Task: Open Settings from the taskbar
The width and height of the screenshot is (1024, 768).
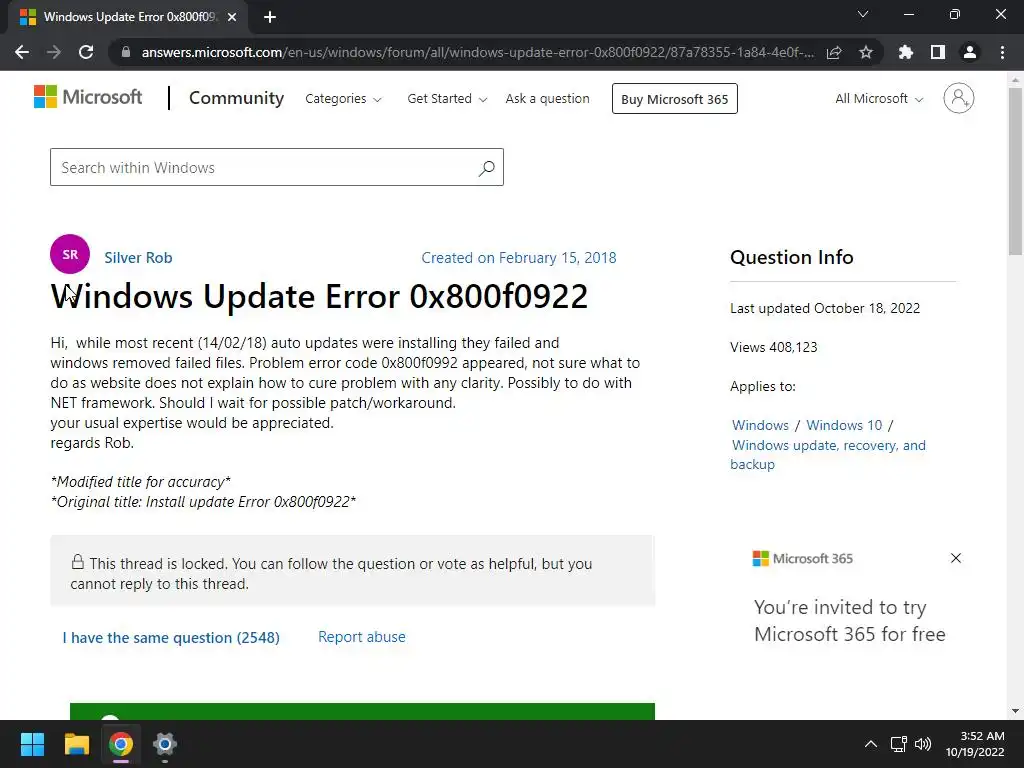Action: 165,744
